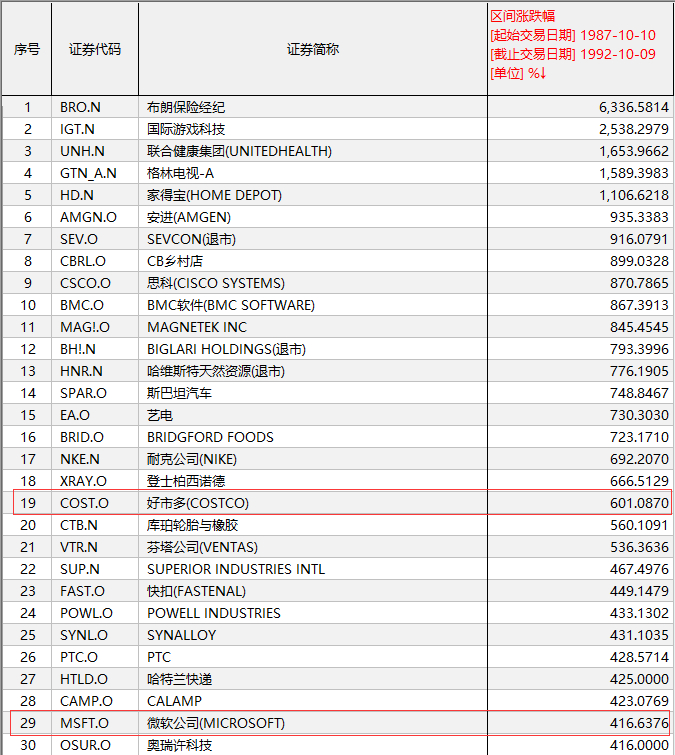Click the 证券代码 column header

(95, 49)
